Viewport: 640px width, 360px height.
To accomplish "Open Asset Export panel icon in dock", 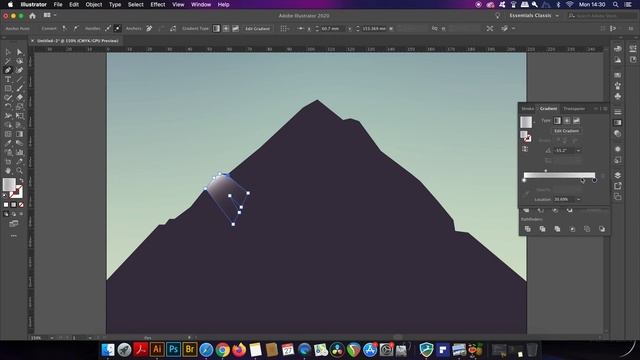I will (618, 186).
